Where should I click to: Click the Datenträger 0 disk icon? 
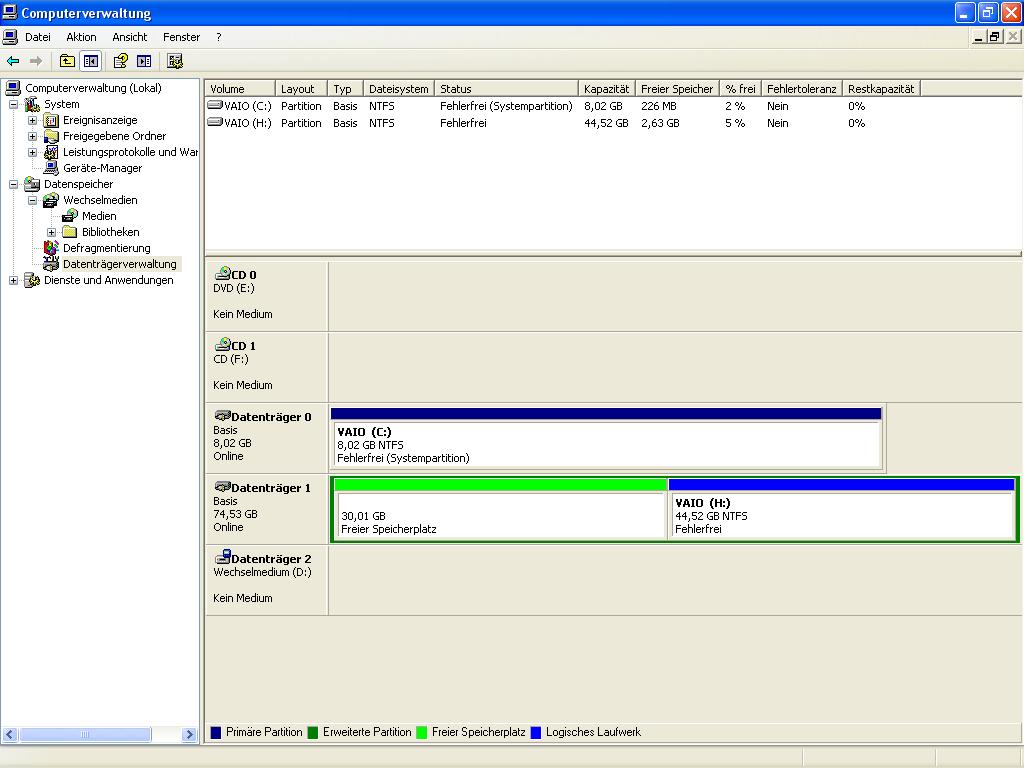coord(222,416)
